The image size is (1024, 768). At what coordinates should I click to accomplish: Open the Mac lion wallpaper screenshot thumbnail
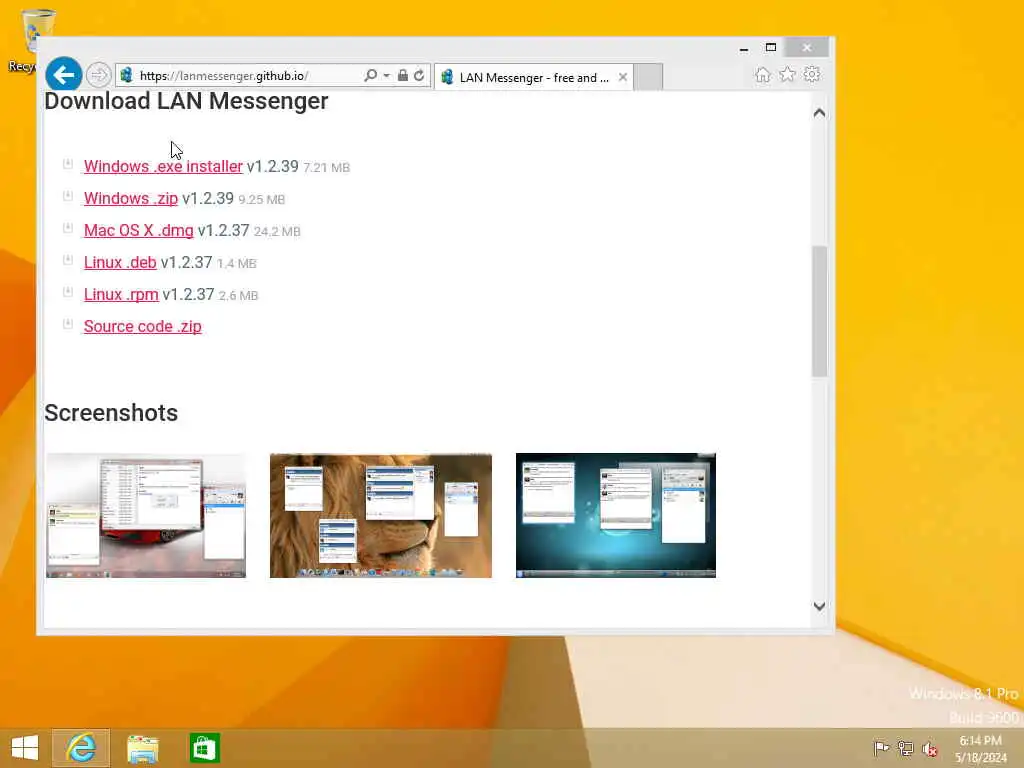(x=381, y=516)
